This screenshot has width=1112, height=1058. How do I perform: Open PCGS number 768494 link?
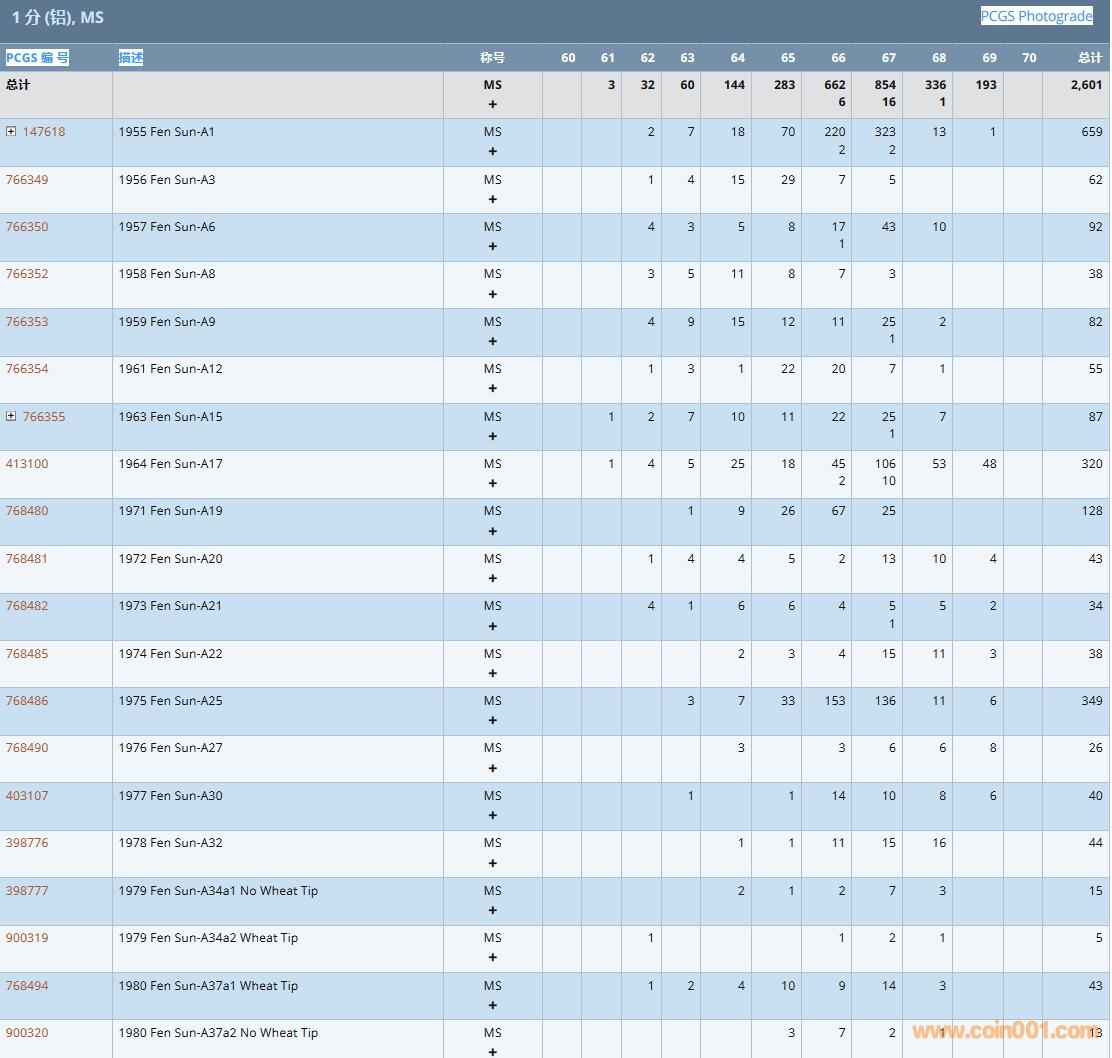[x=27, y=986]
